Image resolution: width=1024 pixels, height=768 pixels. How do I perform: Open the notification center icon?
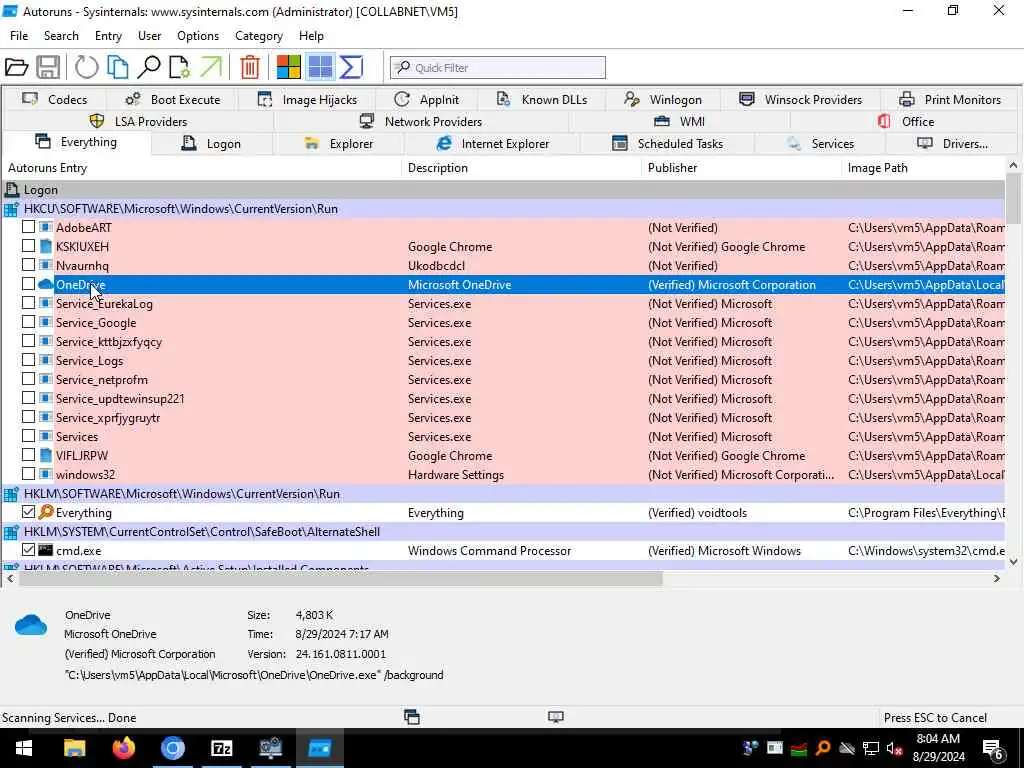coord(993,749)
